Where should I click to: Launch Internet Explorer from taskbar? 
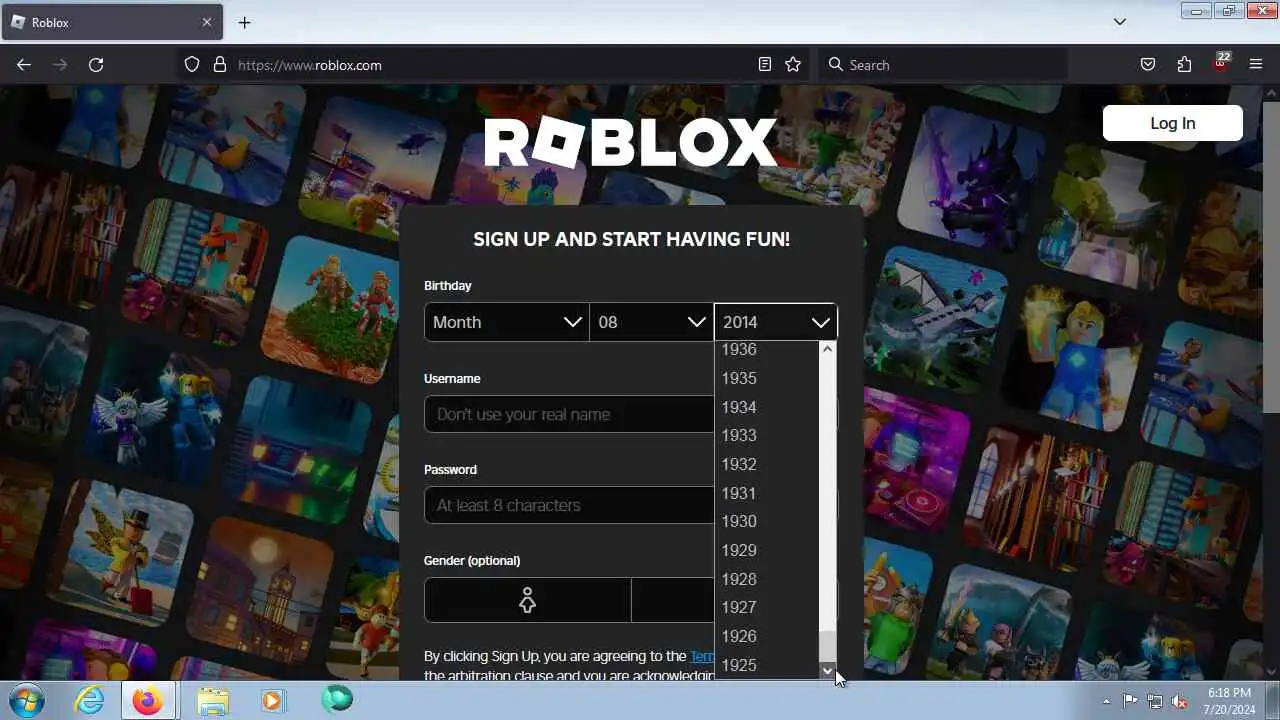pyautogui.click(x=90, y=700)
